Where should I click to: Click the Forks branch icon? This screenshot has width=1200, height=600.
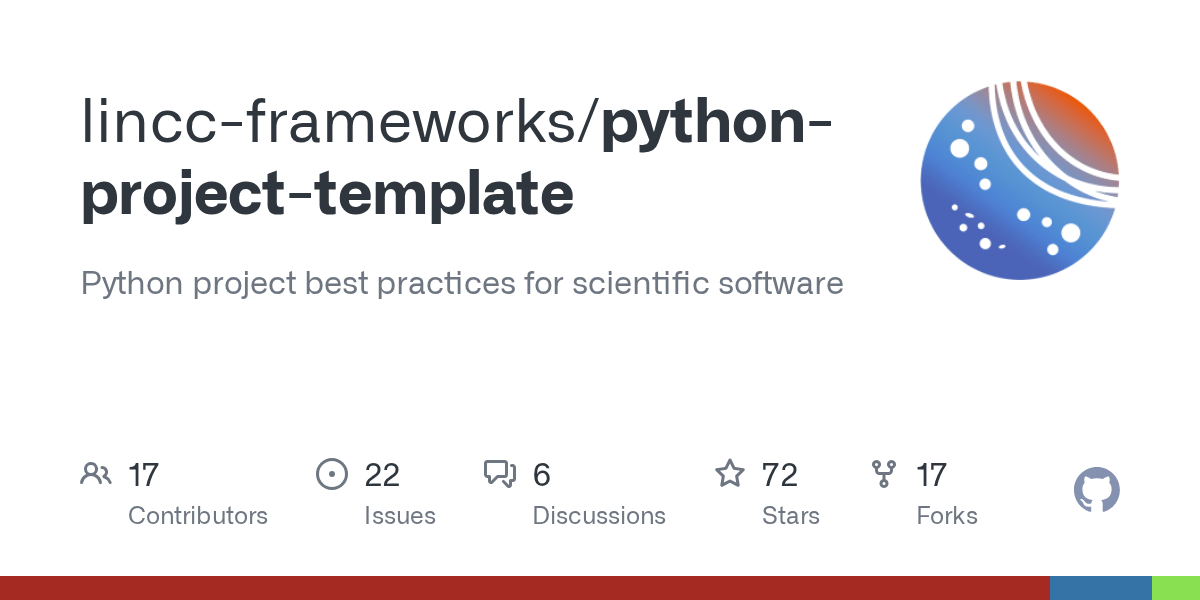click(x=884, y=474)
